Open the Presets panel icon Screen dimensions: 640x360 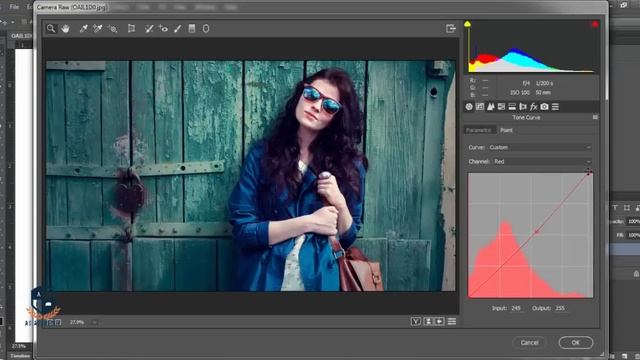coord(555,107)
